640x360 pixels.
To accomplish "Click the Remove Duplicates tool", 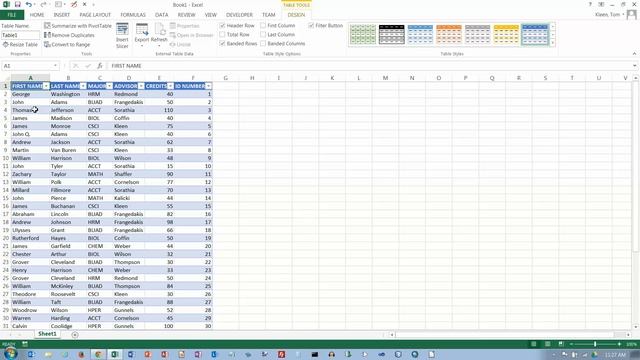I will click(69, 35).
